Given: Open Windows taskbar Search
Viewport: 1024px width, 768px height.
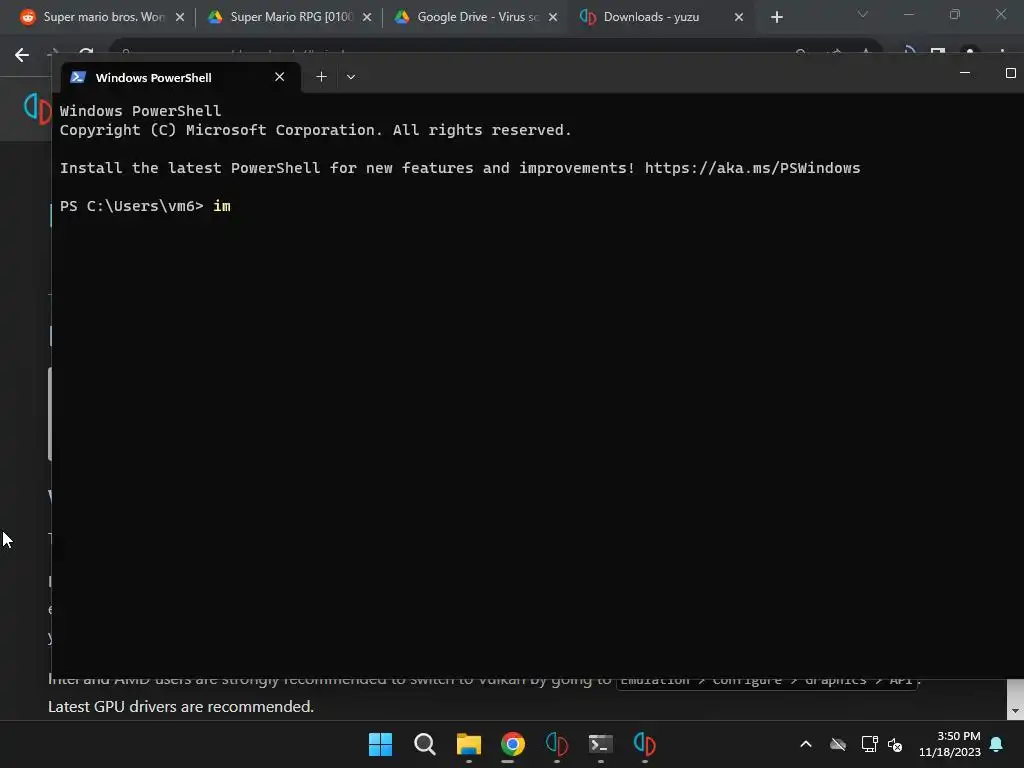Looking at the screenshot, I should 424,744.
